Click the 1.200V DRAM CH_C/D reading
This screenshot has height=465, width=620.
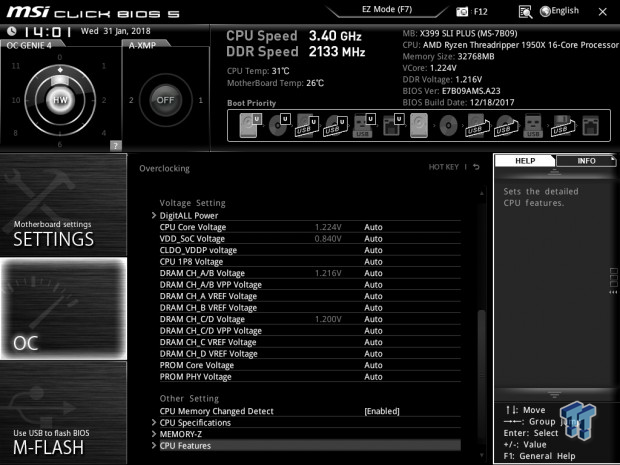click(328, 319)
